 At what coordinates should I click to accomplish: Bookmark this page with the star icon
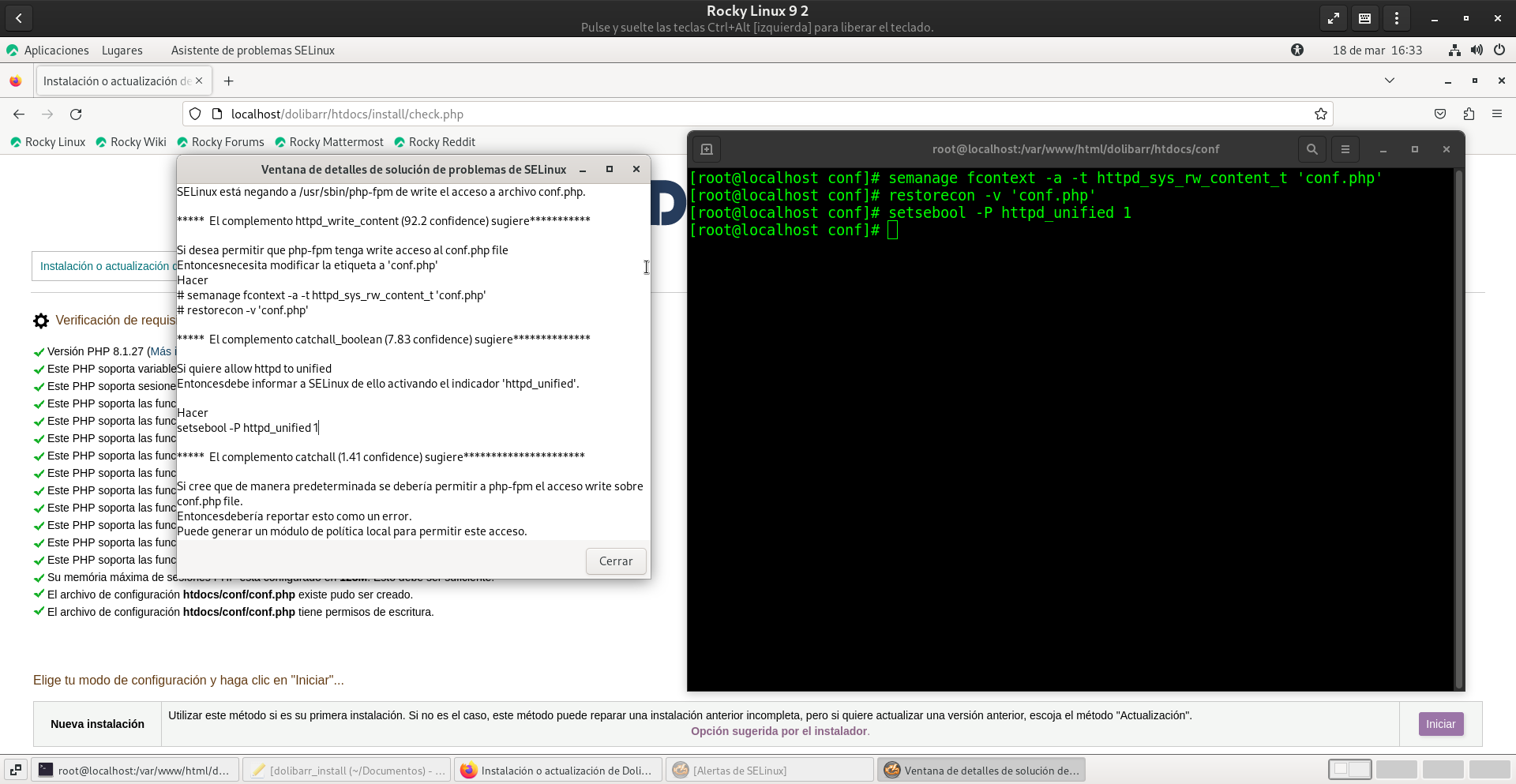1321,114
